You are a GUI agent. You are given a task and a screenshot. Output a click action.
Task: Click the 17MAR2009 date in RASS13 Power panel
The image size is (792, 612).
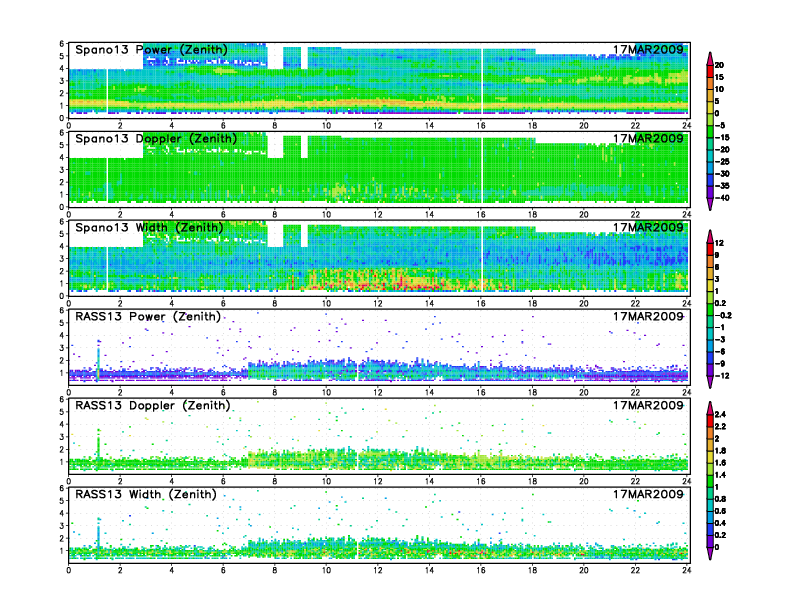tap(648, 316)
